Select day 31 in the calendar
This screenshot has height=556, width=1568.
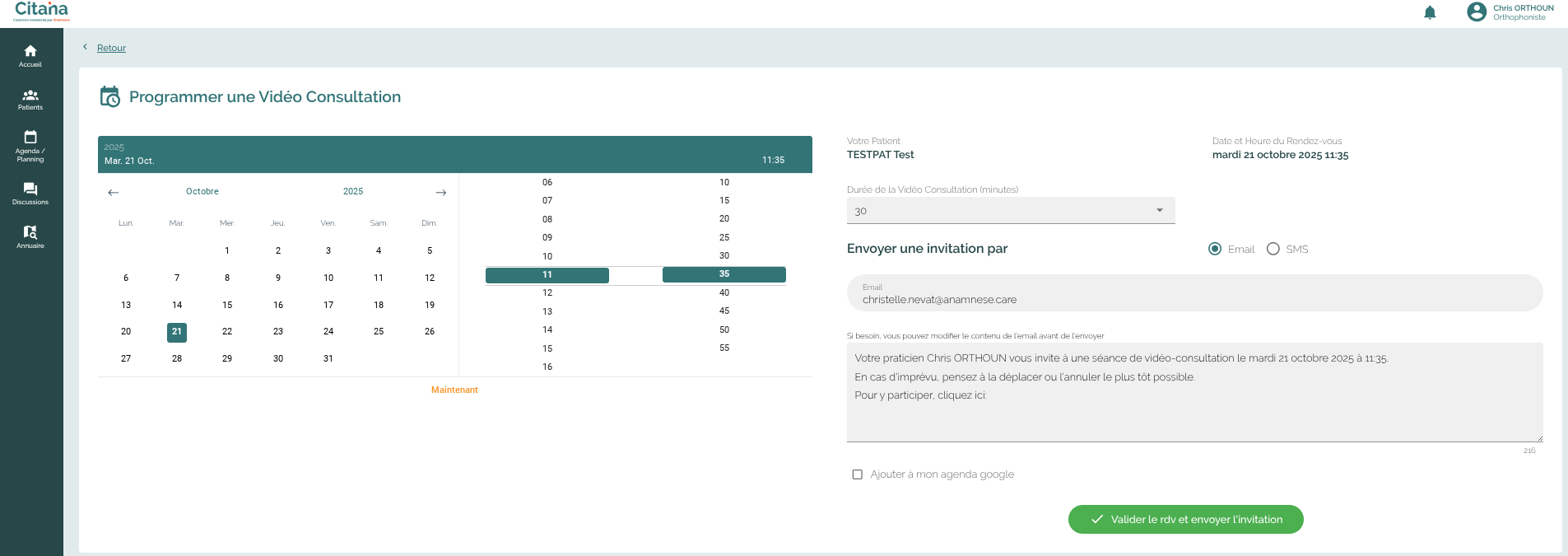pos(328,359)
